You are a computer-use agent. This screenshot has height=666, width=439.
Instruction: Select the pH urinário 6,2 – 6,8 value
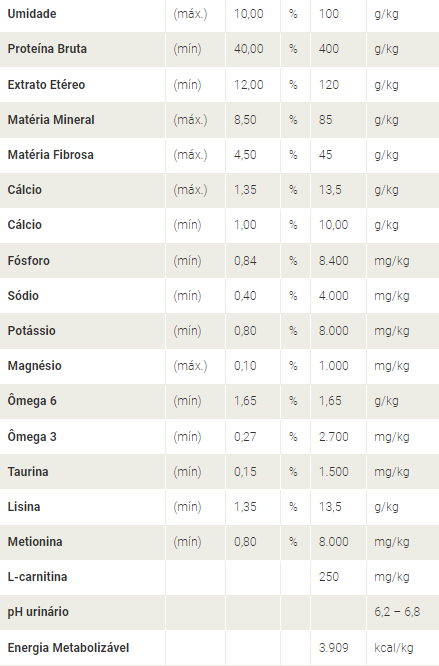(397, 612)
